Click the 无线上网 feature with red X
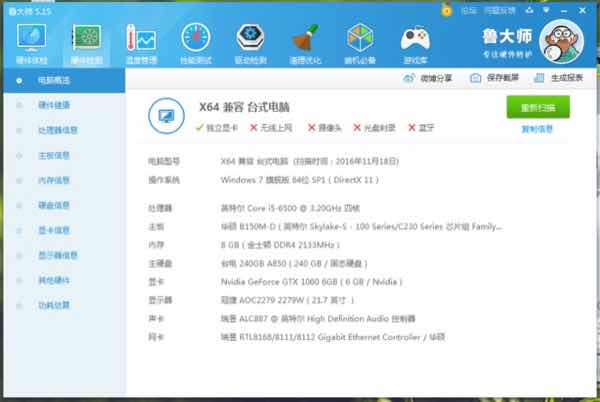600x402 pixels. [271, 128]
